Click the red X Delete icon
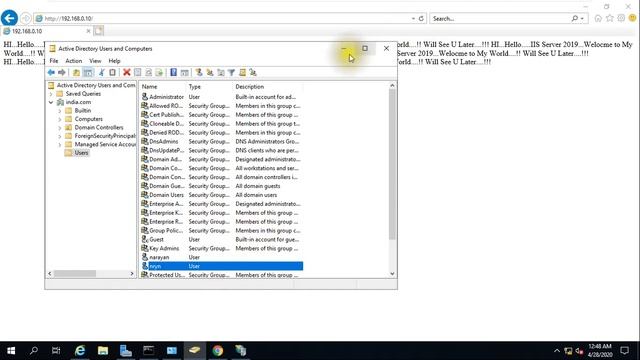 coord(127,73)
